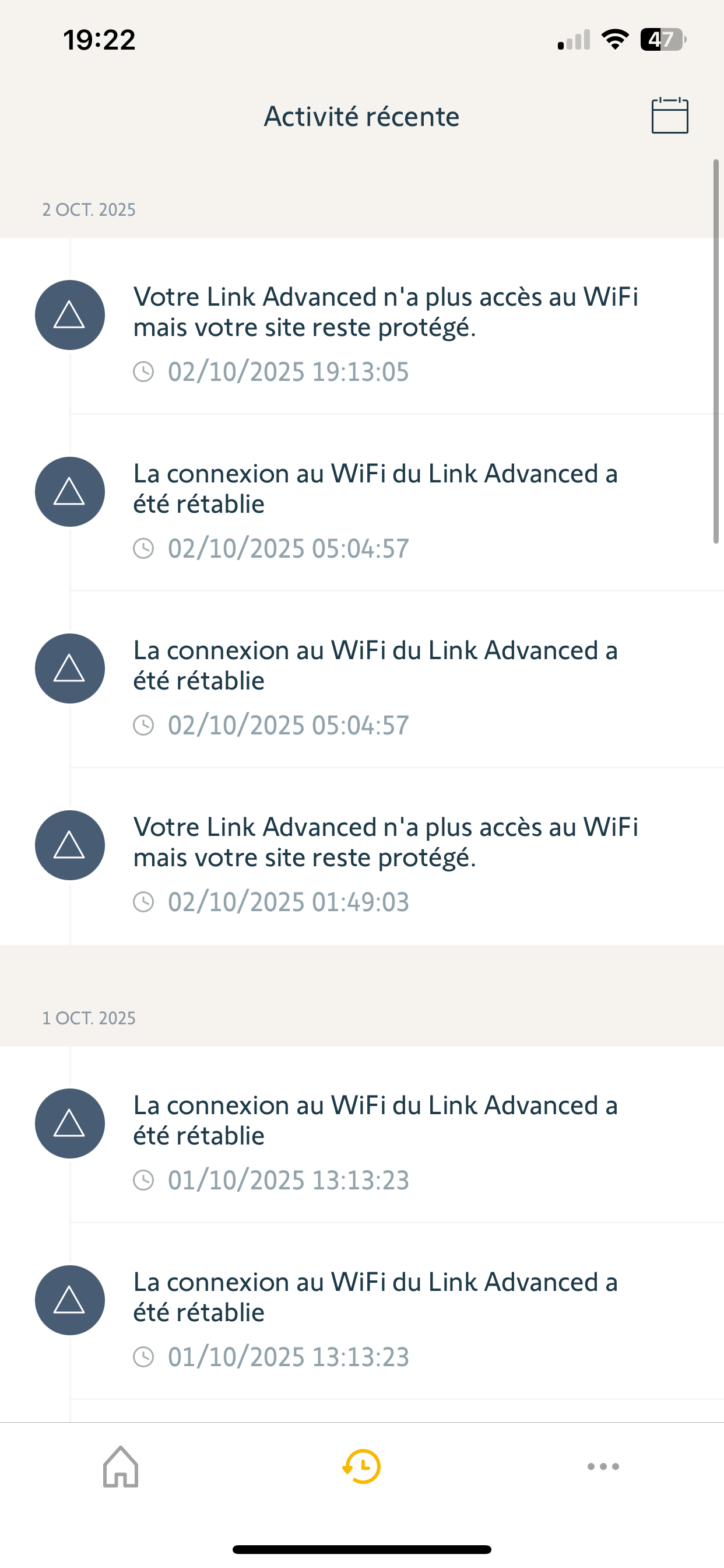
Task: Click the timestamp 02/10/2025 01:49:03
Action: 289,901
